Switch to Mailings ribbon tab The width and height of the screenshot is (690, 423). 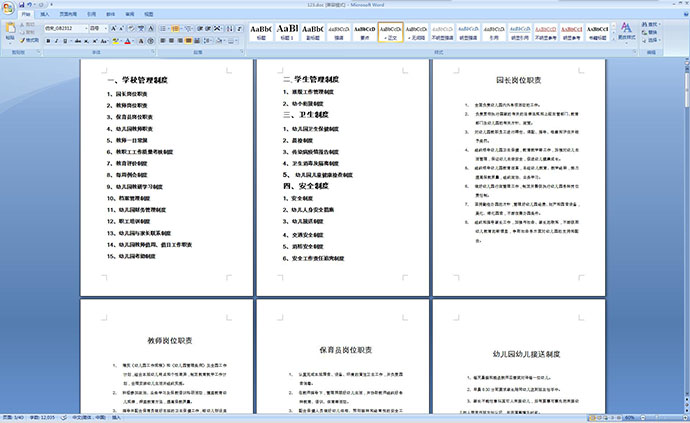pos(110,14)
